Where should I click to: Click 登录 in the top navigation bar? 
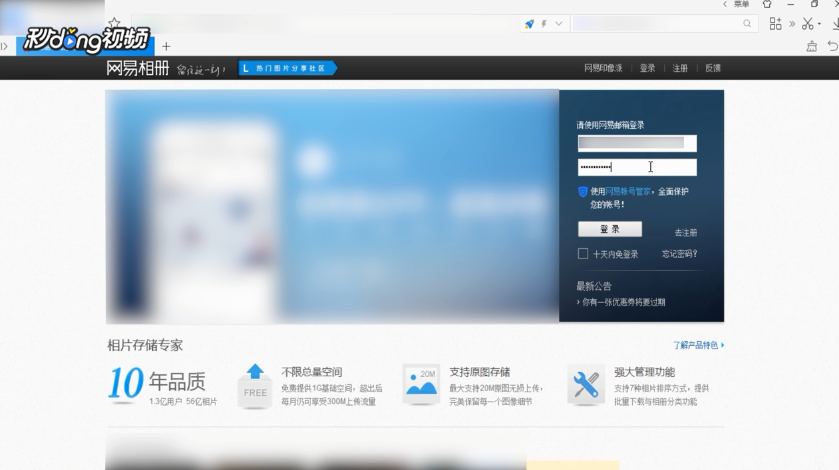click(647, 68)
